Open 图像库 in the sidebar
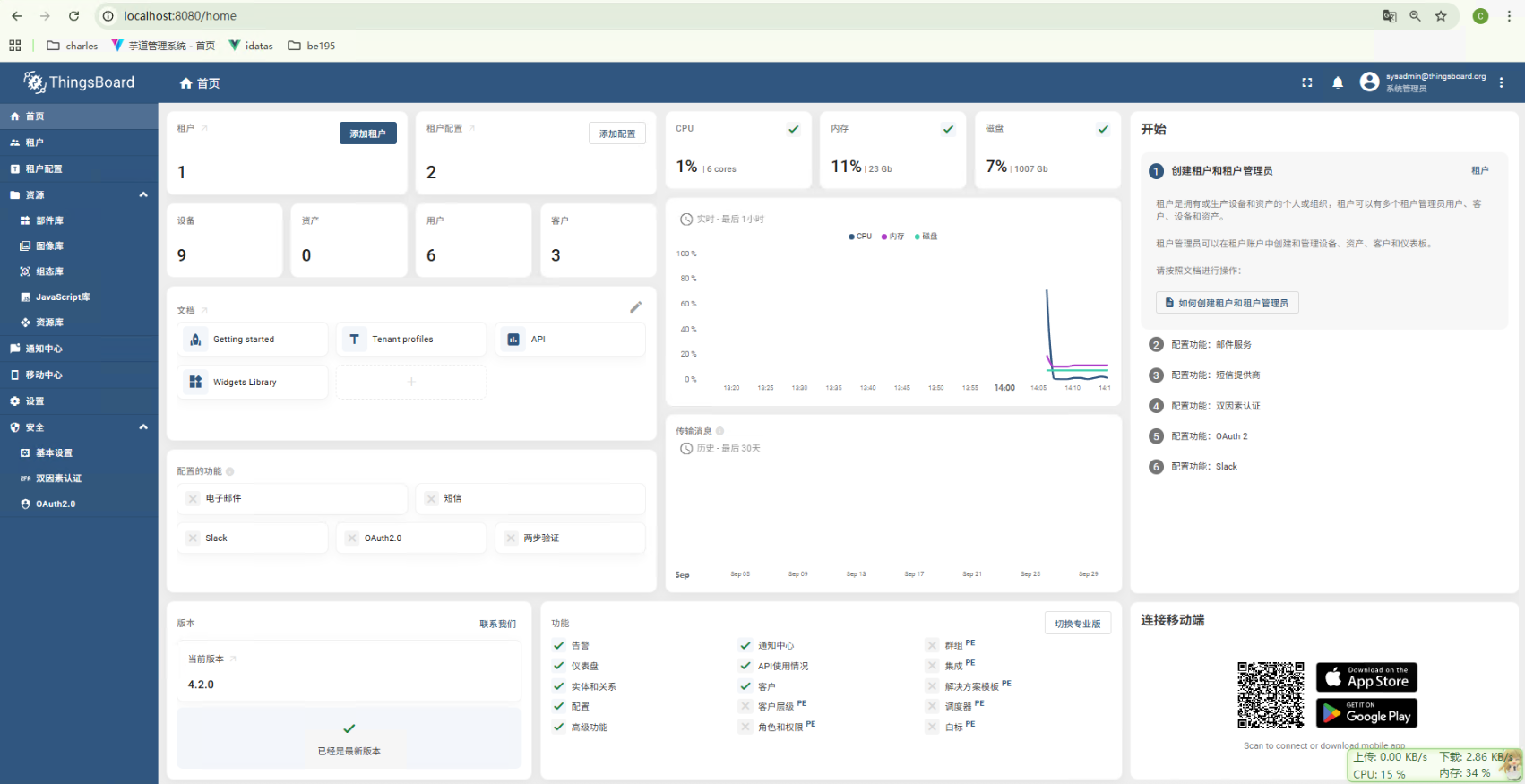Screen dimensions: 1525x784 (79, 246)
